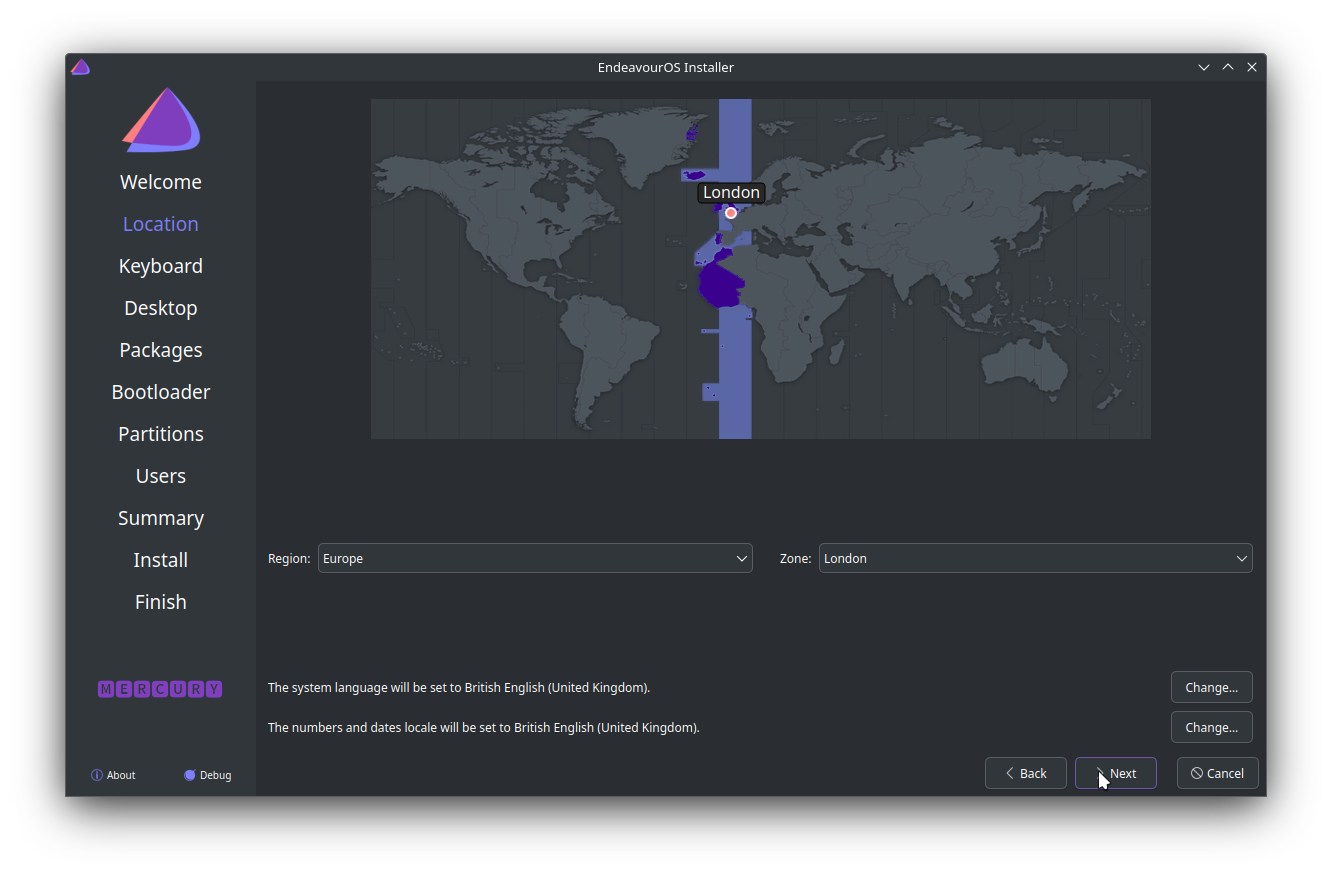
Task: Select the Partitions step in the sidebar
Action: (x=161, y=434)
